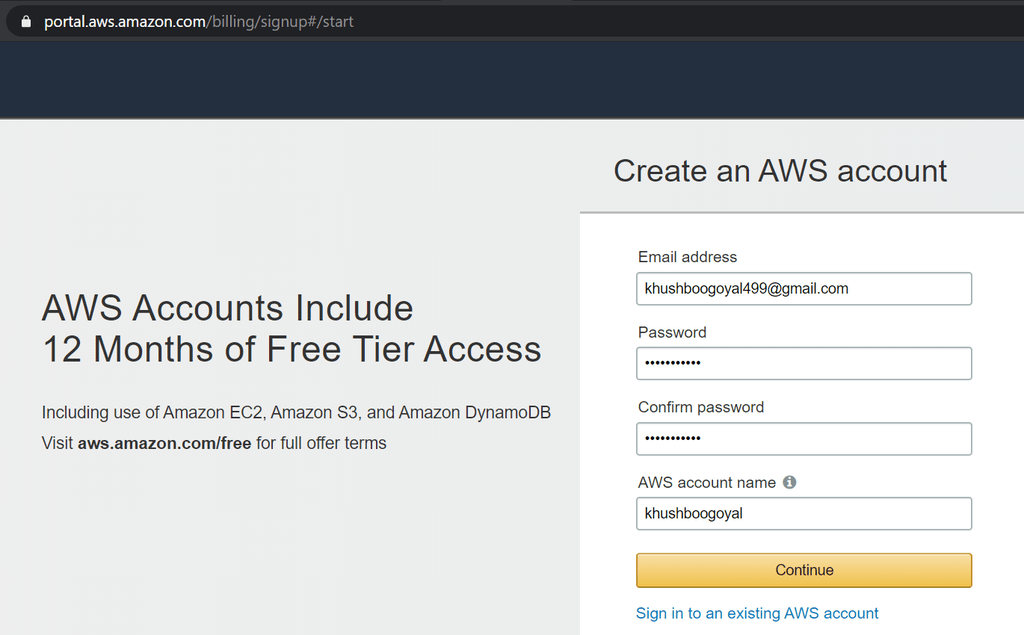Viewport: 1024px width, 635px height.
Task: Open Sign in to an existing AWS account
Action: pyautogui.click(x=757, y=613)
